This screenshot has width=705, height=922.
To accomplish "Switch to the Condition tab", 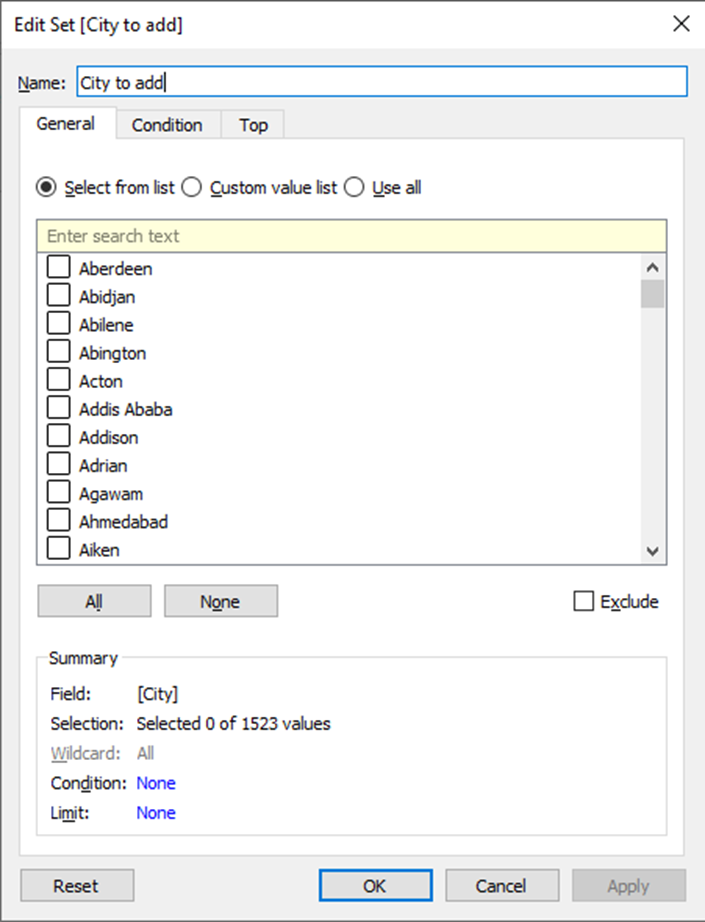I will (x=168, y=125).
